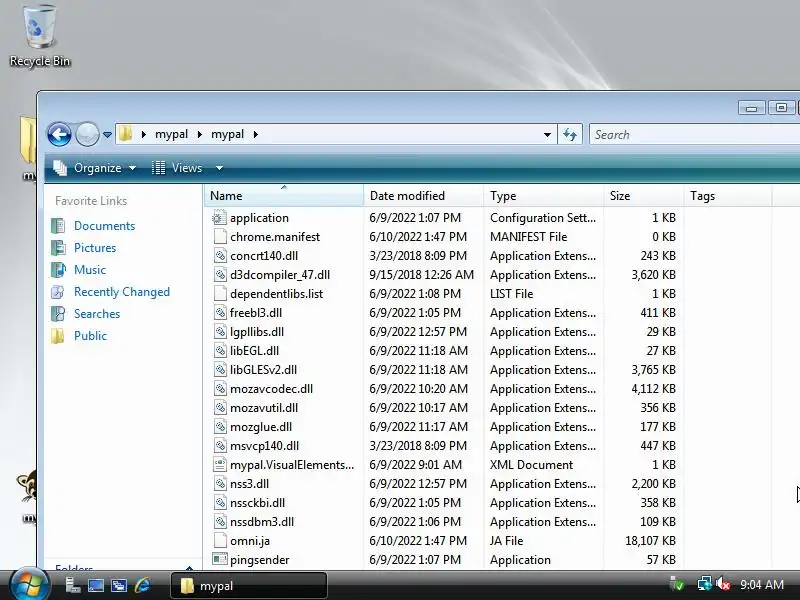Select libGLESv2.dll file icon
Viewport: 800px width, 600px height.
[219, 370]
